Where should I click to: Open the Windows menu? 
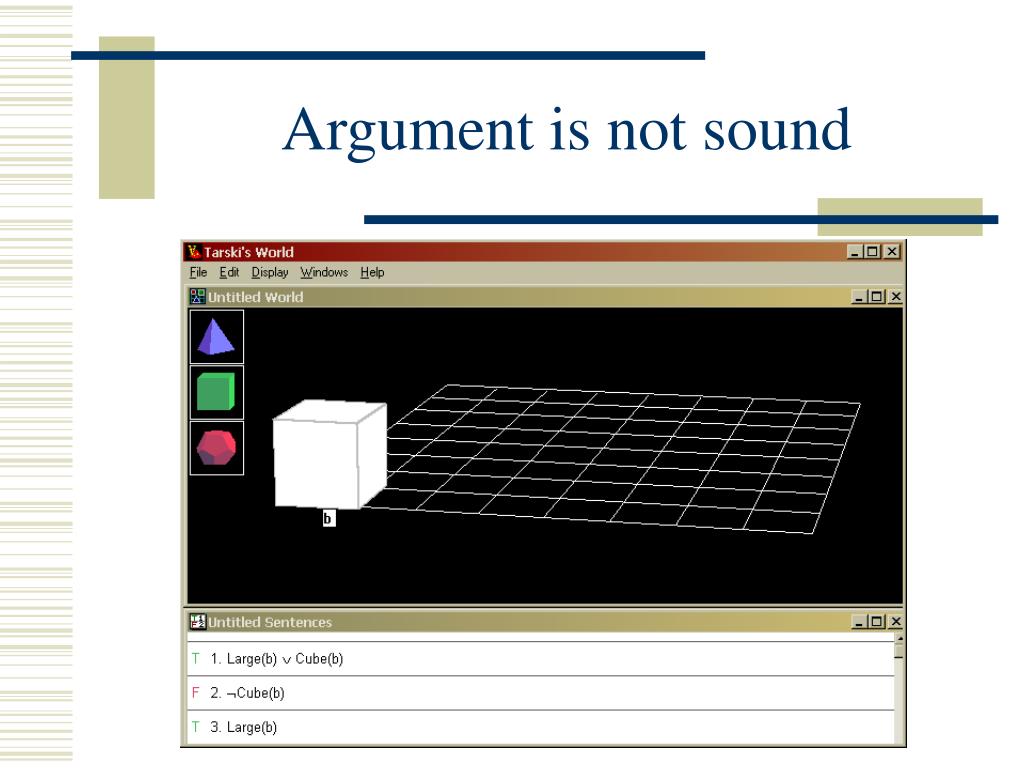[324, 272]
